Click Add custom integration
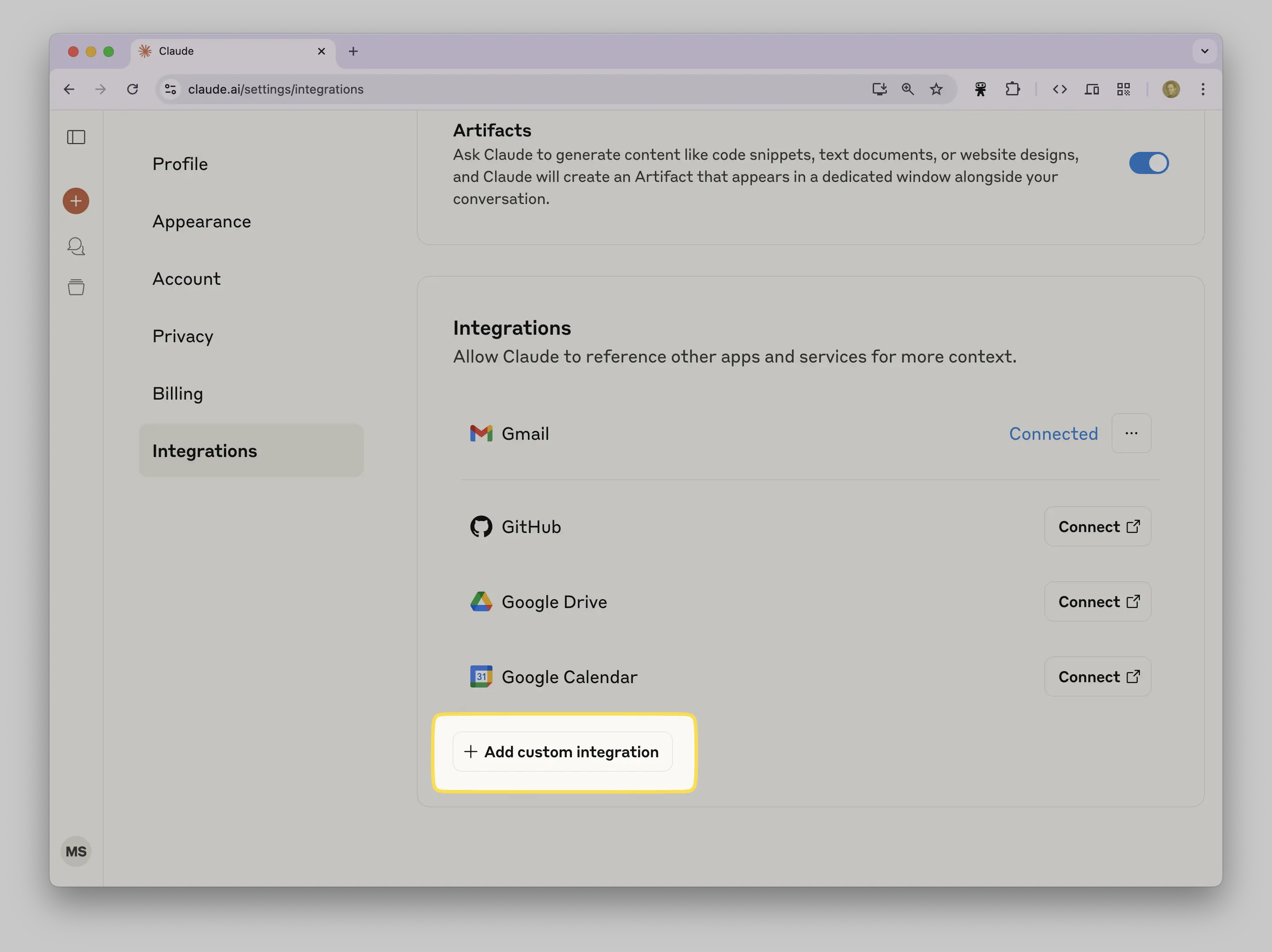Screen dimensions: 1272x952 pos(562,752)
